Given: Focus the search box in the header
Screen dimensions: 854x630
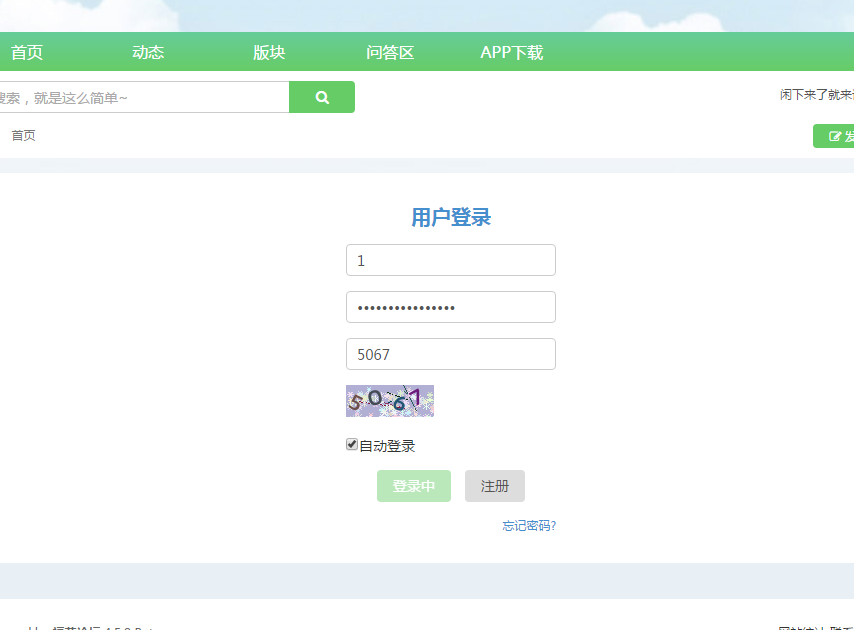Looking at the screenshot, I should [140, 98].
